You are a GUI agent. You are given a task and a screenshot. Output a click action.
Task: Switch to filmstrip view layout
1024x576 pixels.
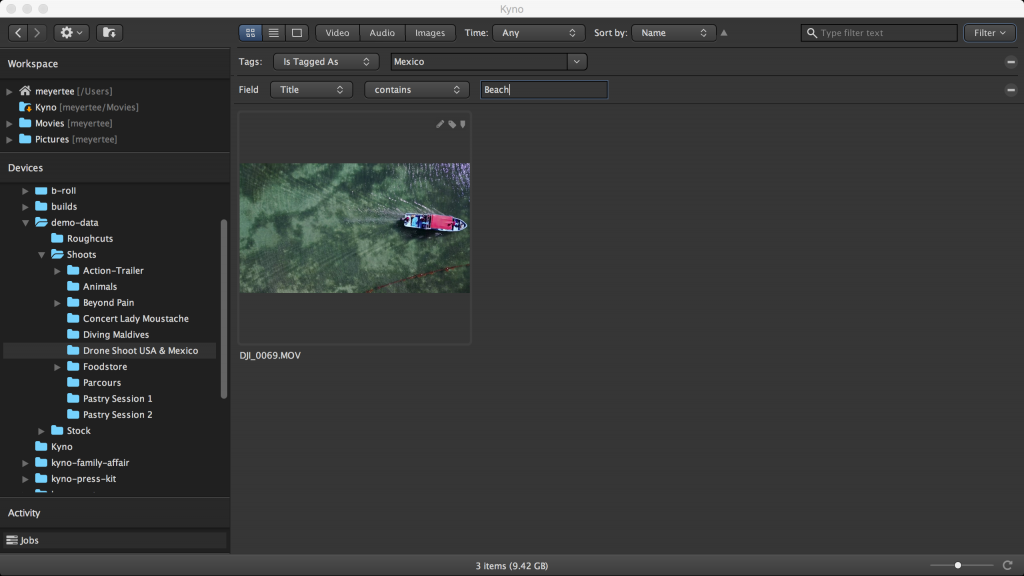click(296, 32)
